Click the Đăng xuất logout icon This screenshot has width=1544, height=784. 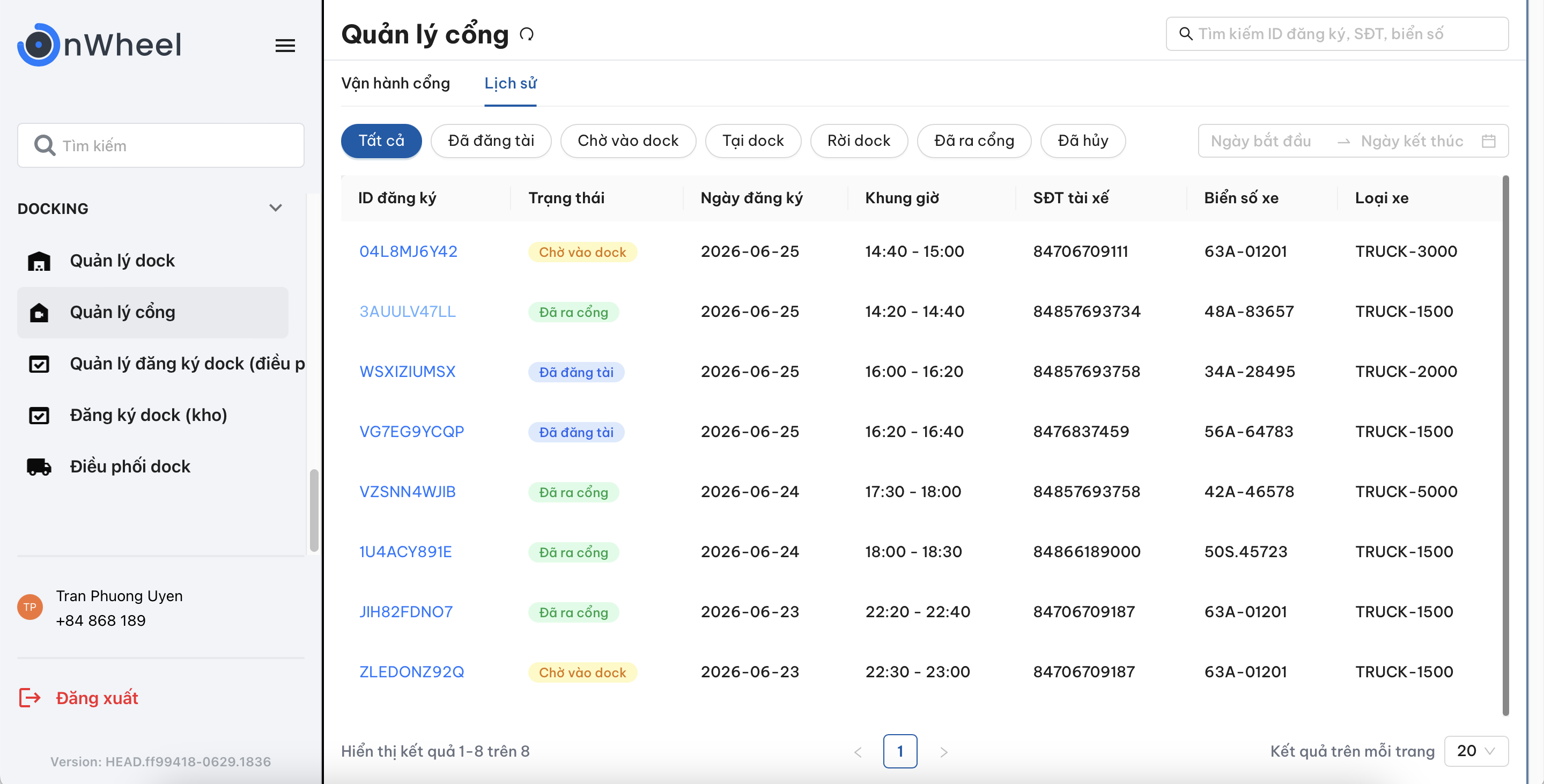(x=29, y=698)
